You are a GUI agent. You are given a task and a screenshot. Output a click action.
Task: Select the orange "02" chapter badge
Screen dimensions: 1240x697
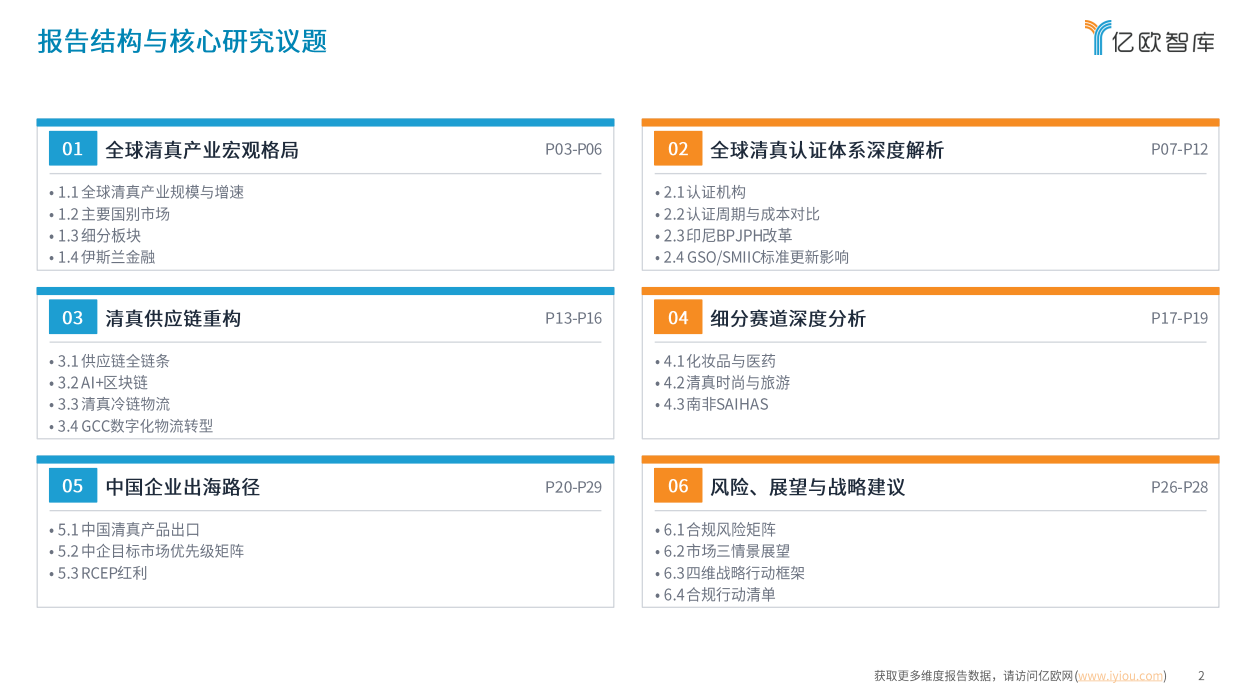coord(679,148)
